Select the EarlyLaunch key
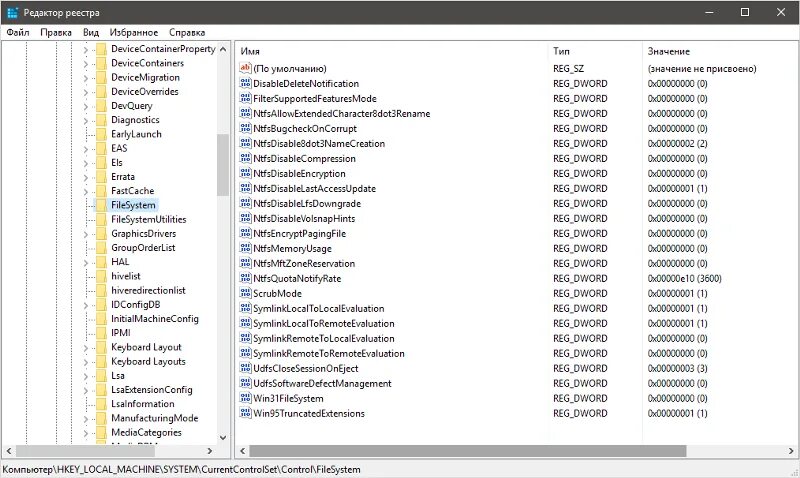 pos(136,134)
